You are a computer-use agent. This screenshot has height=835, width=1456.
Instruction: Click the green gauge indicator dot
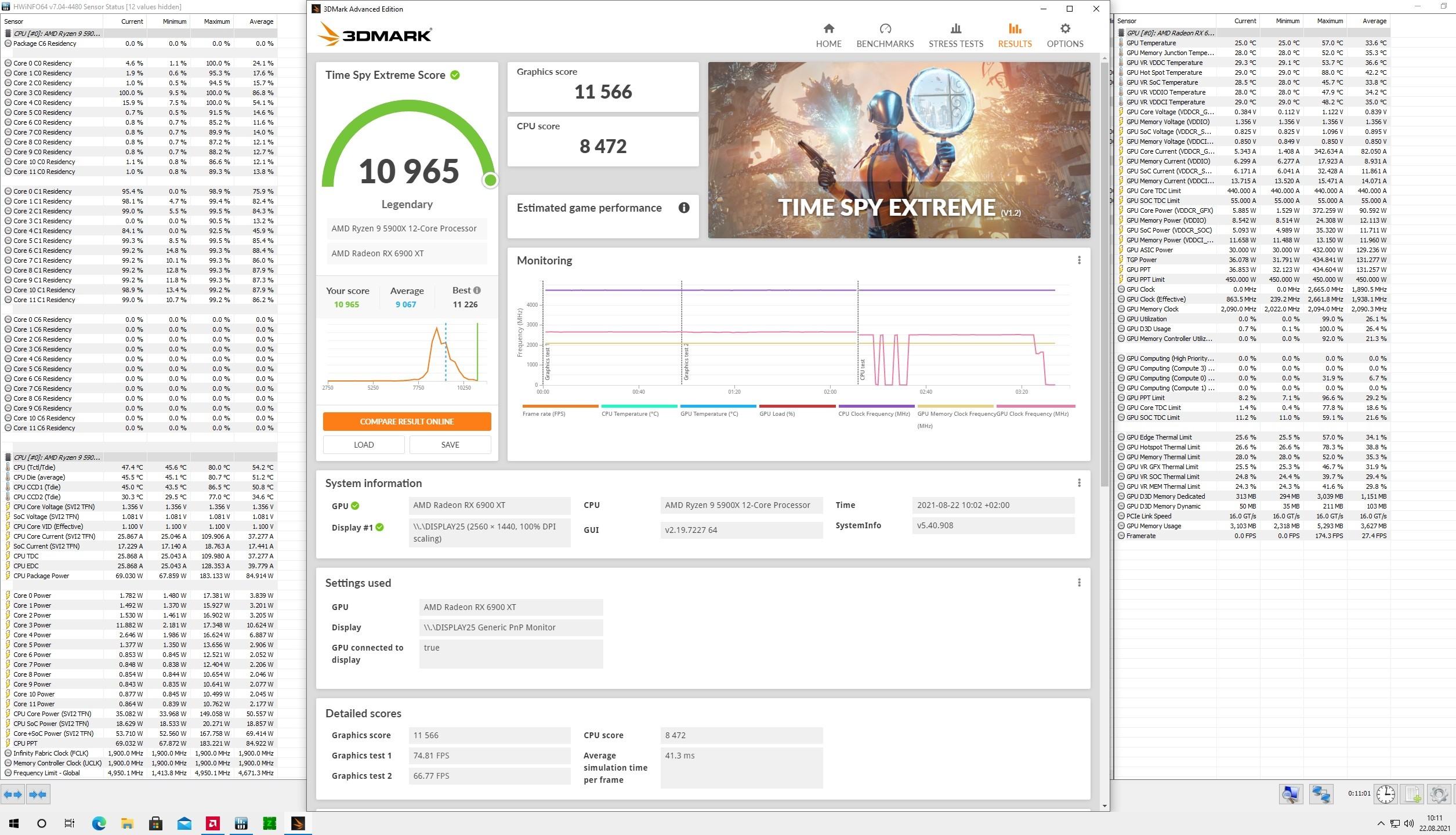[x=490, y=180]
